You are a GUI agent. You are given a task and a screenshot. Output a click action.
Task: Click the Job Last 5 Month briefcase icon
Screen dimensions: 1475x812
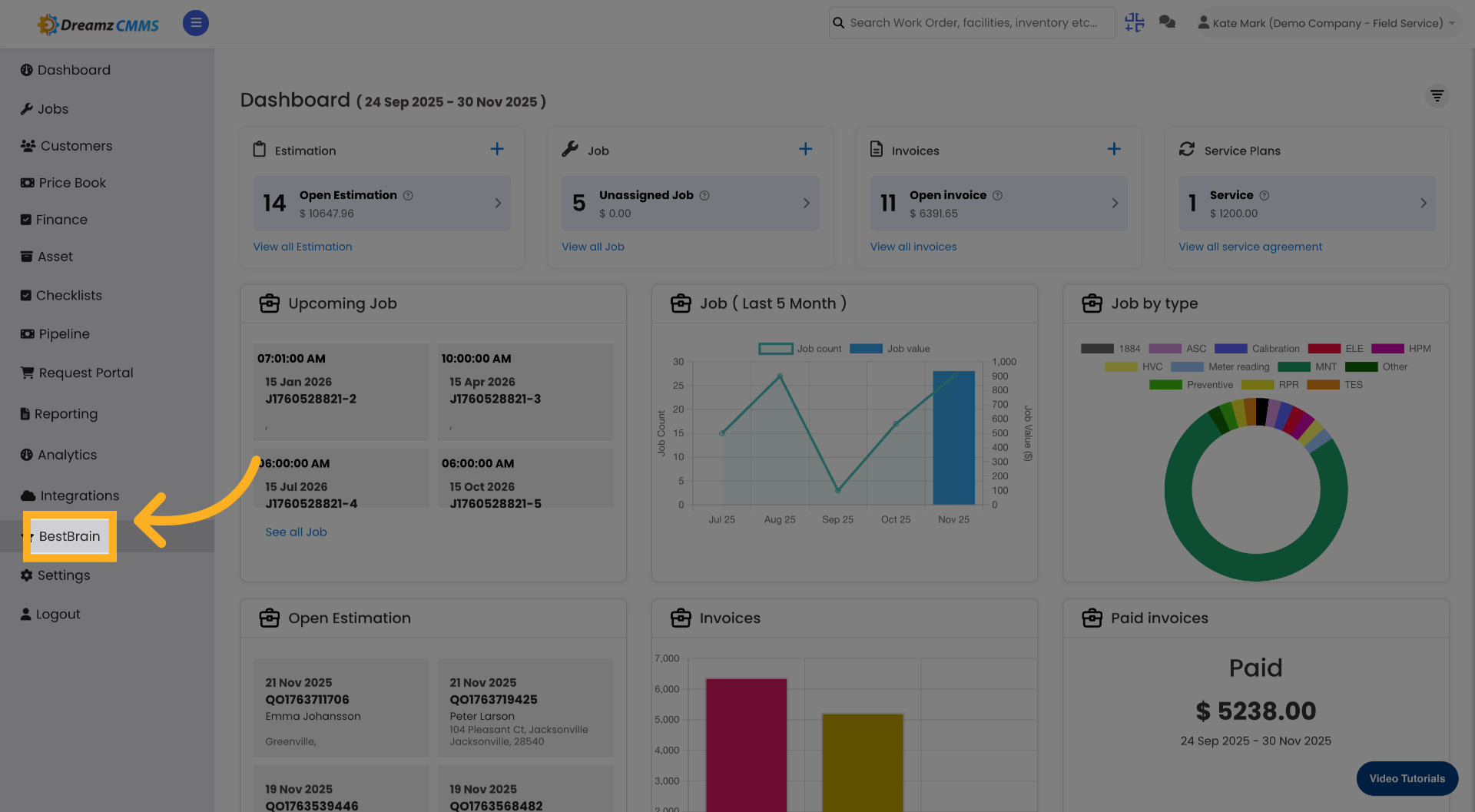(681, 303)
